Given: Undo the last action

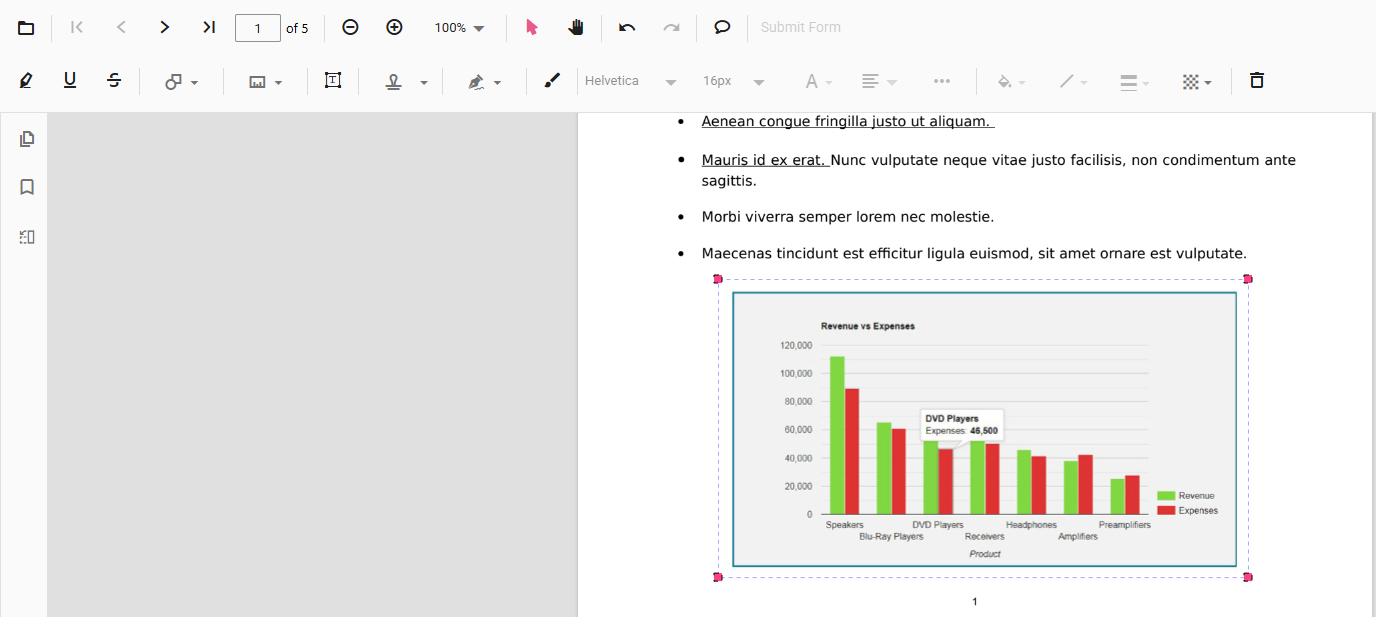Looking at the screenshot, I should coord(627,28).
